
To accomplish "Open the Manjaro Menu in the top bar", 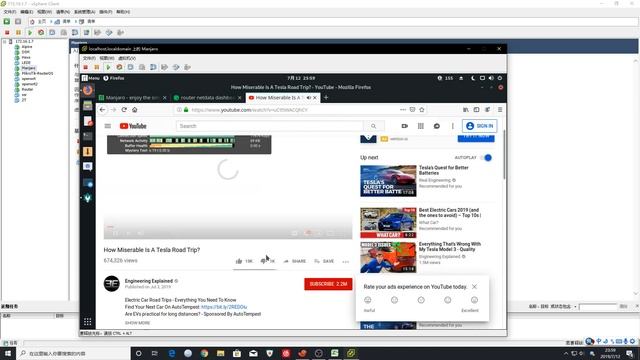I will tap(91, 78).
